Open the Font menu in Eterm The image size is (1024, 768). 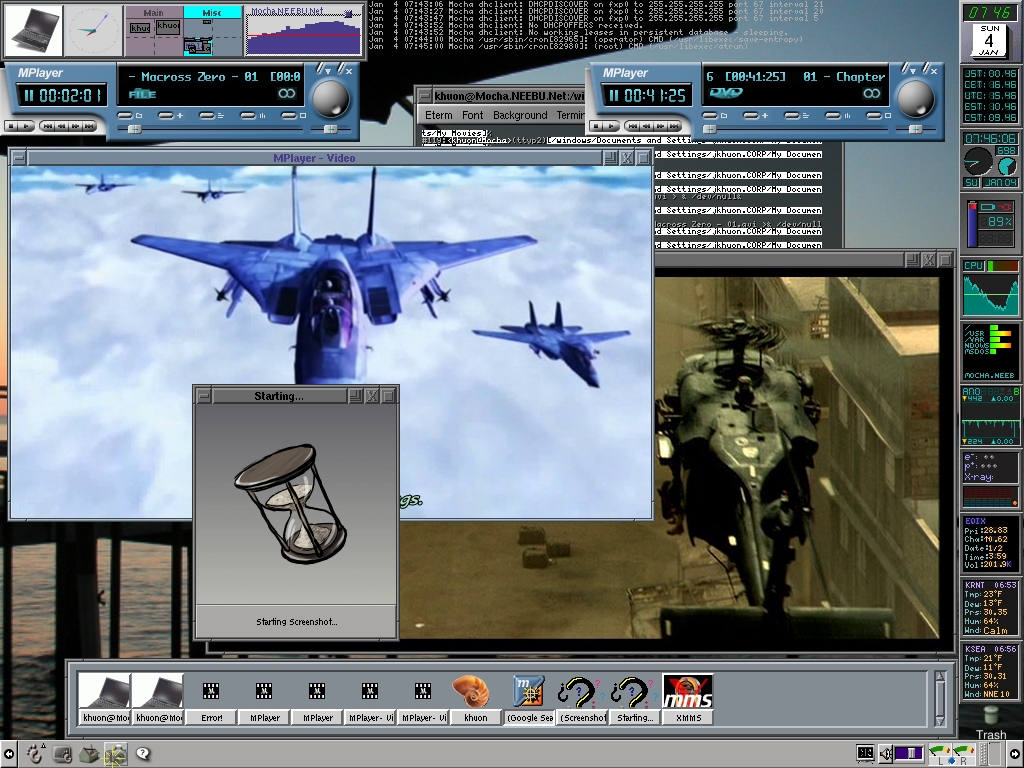(473, 116)
